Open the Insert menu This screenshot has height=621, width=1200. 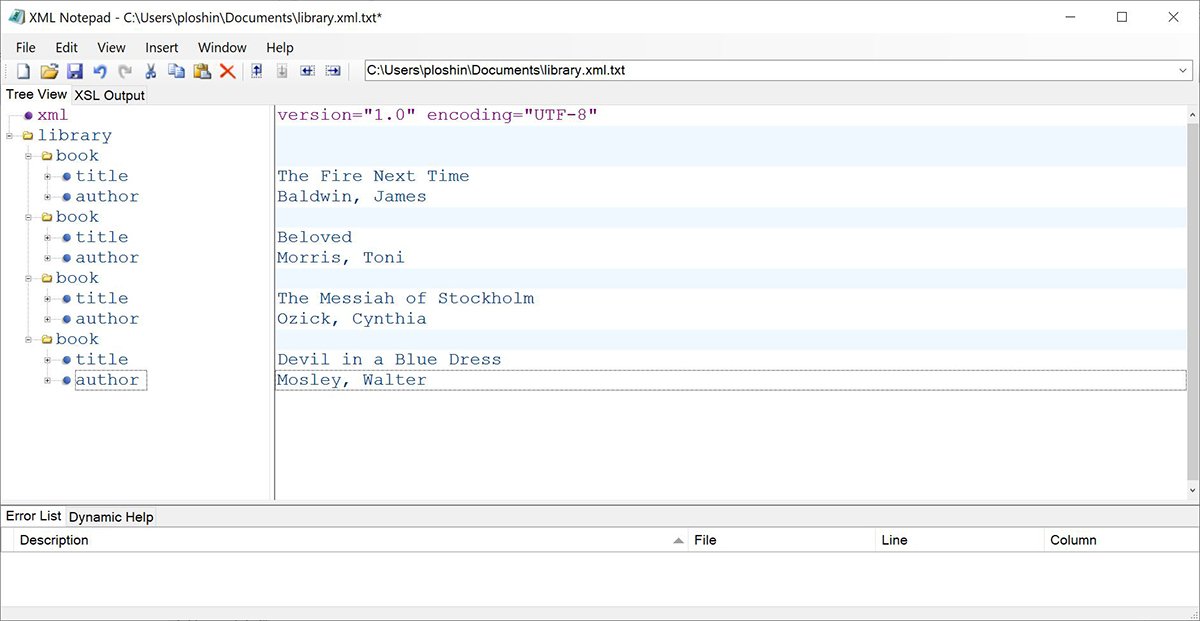(161, 47)
